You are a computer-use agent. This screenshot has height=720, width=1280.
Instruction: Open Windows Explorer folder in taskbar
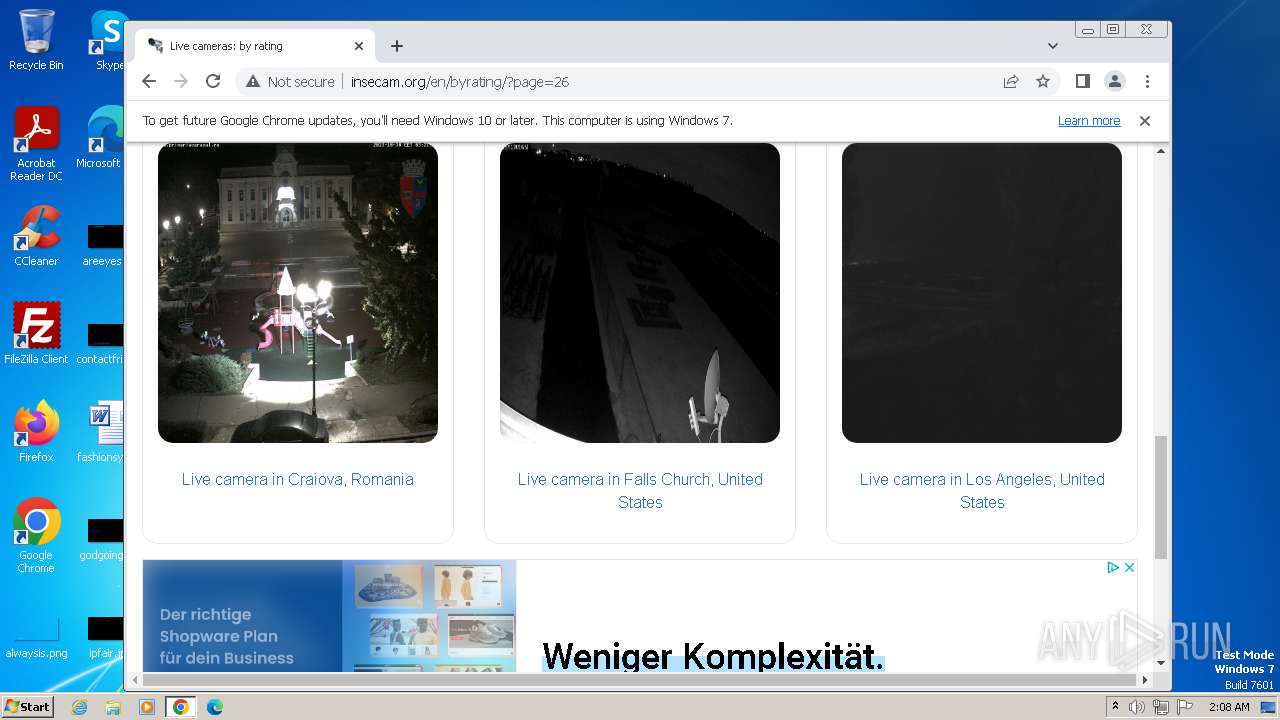113,707
